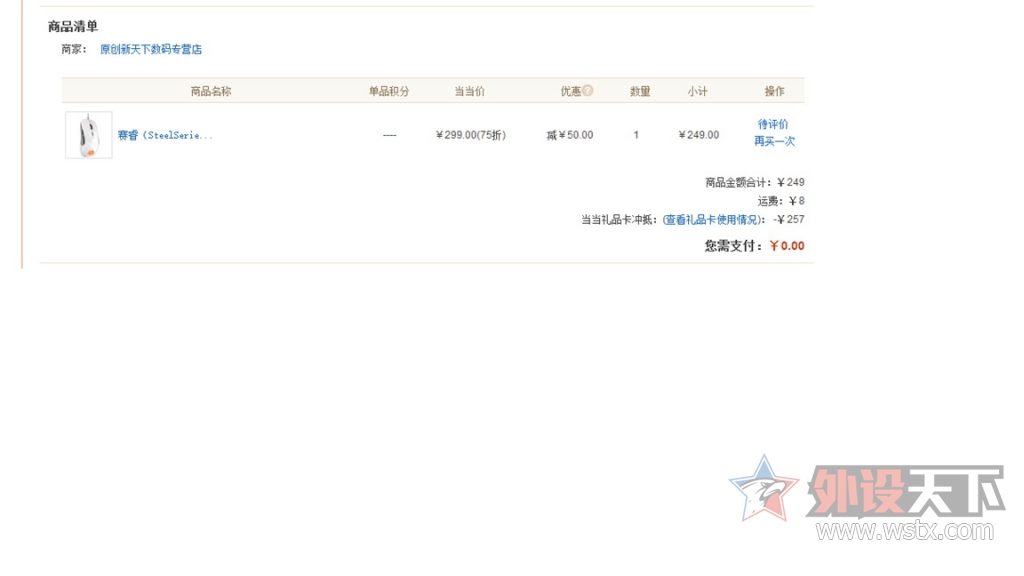Click 再买一次 to buy again
This screenshot has height=576, width=1024.
774,141
